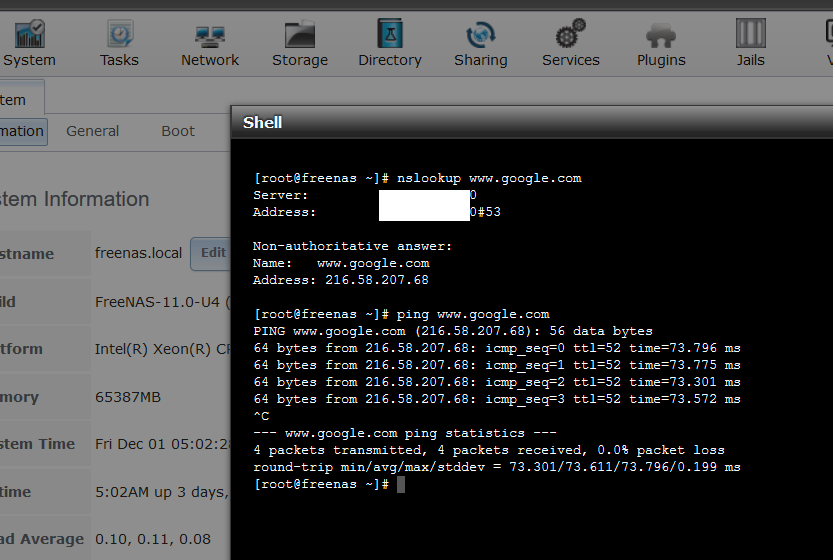Click the Server: line in nslookup output
Screen dimensions: 835x560
click(x=365, y=195)
